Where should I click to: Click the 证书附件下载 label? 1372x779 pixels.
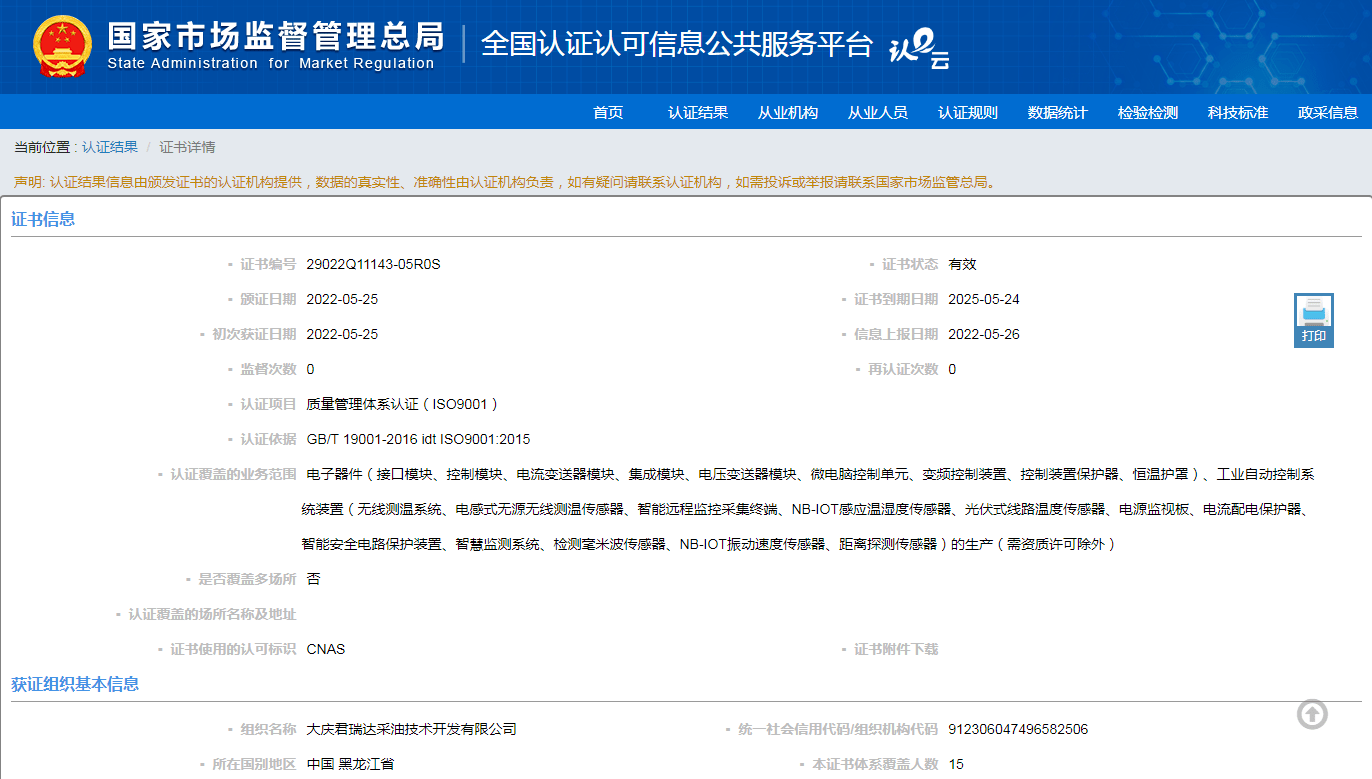896,649
